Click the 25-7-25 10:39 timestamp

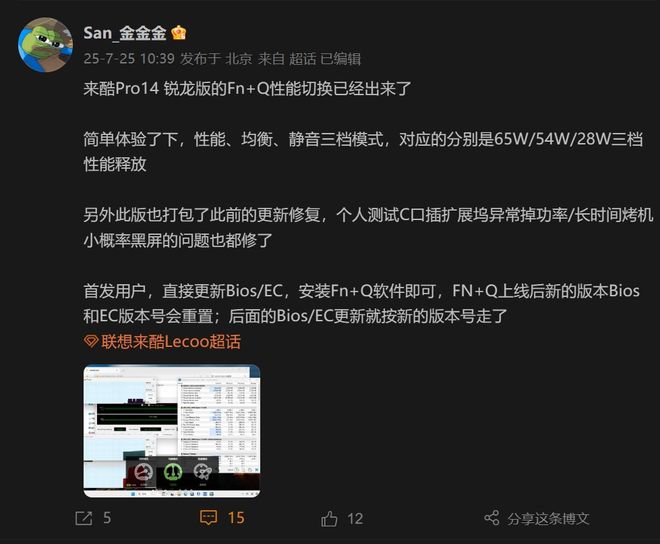click(129, 59)
